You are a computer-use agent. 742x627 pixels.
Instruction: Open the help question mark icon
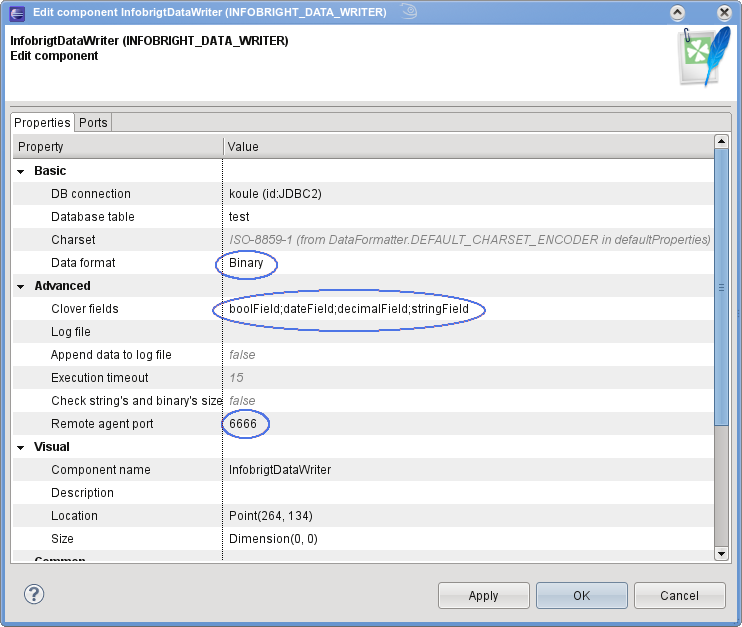pos(34,594)
